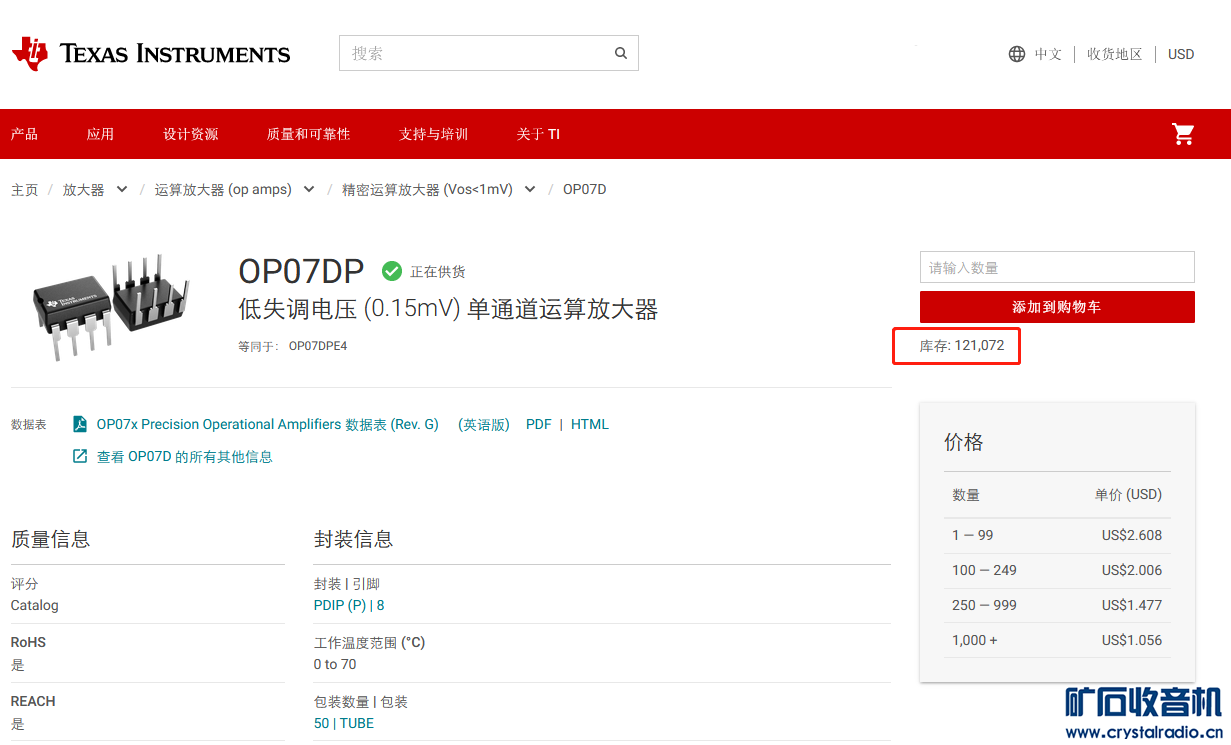This screenshot has height=745, width=1231.
Task: Open the 质量和可靠性 menu
Action: coord(308,134)
